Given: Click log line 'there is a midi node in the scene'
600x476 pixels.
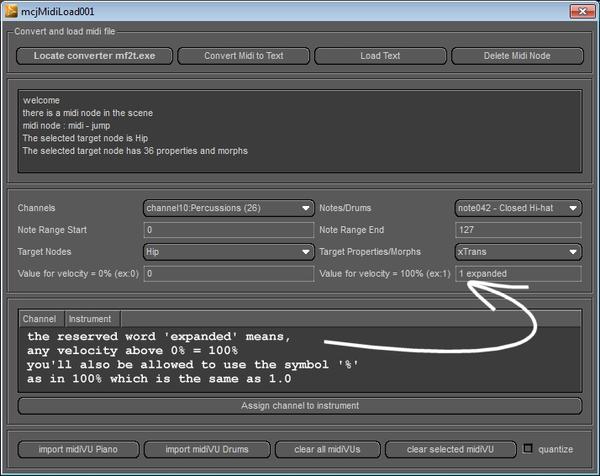Looking at the screenshot, I should coord(88,113).
